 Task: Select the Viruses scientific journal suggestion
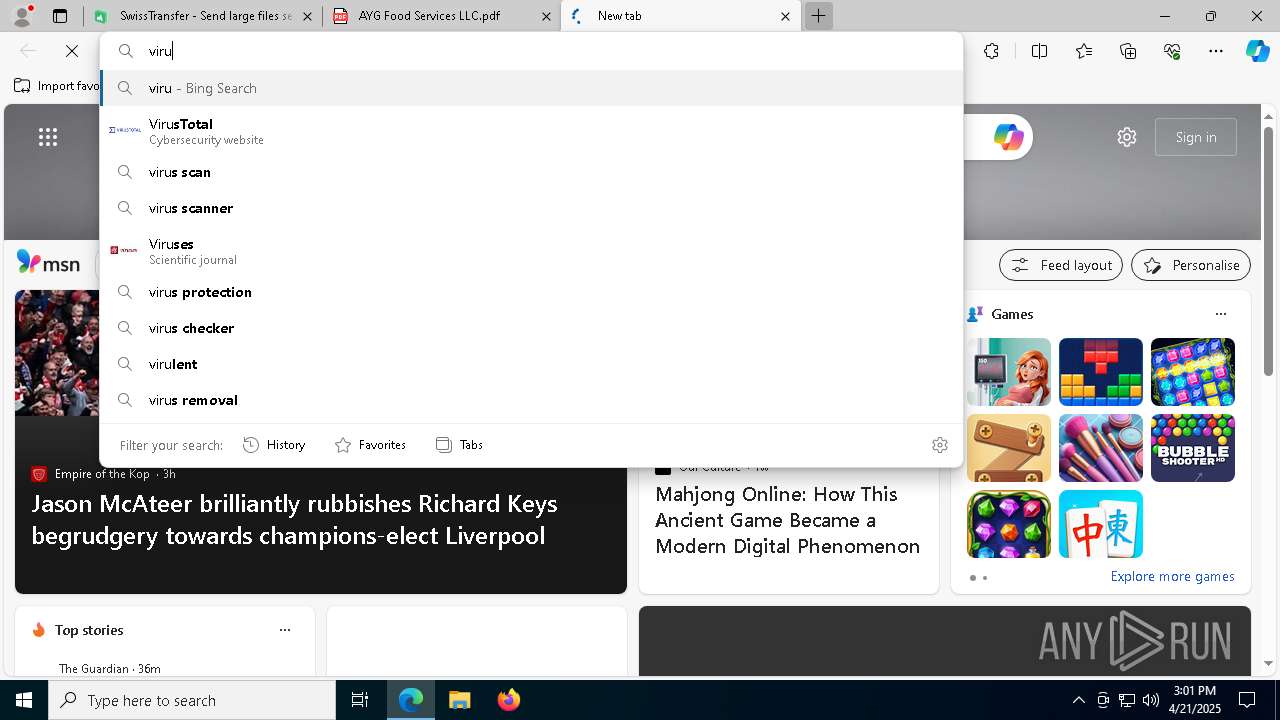[x=531, y=251]
